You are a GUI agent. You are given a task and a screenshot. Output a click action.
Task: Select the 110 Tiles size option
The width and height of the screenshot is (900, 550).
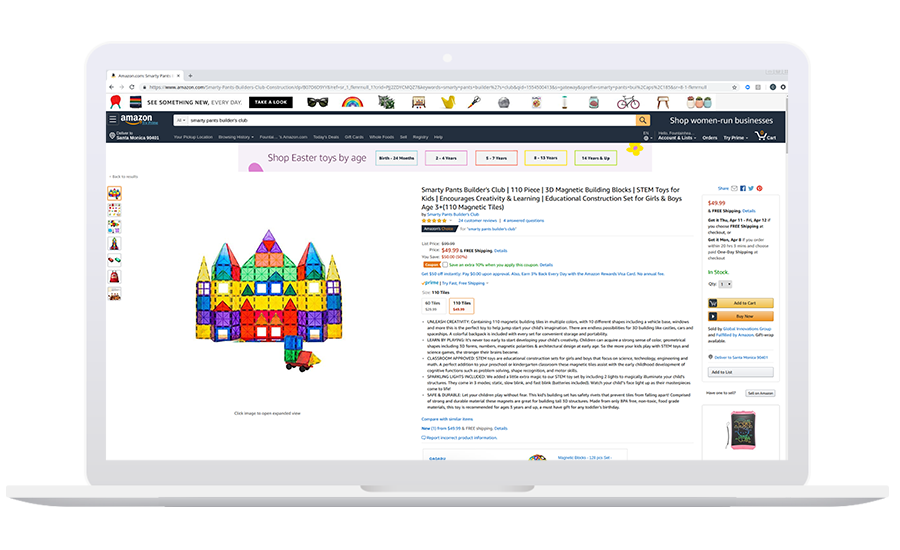461,305
